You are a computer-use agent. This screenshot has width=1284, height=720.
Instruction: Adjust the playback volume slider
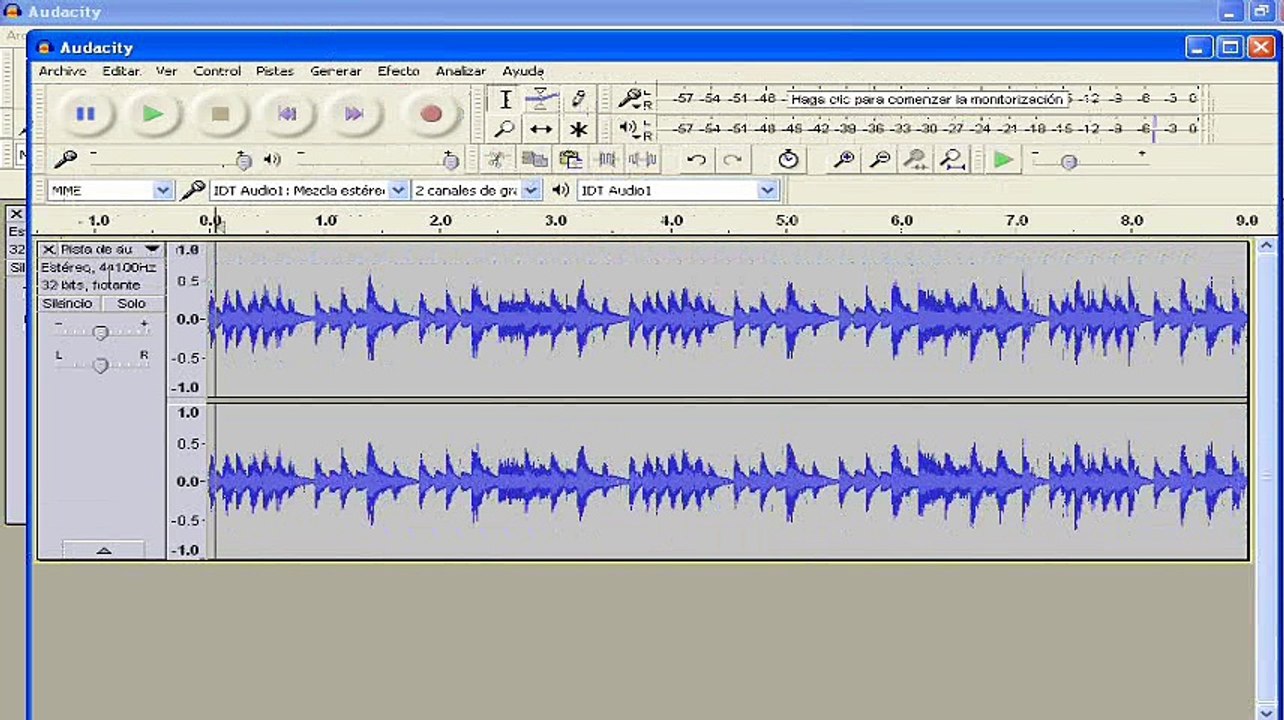(x=451, y=161)
